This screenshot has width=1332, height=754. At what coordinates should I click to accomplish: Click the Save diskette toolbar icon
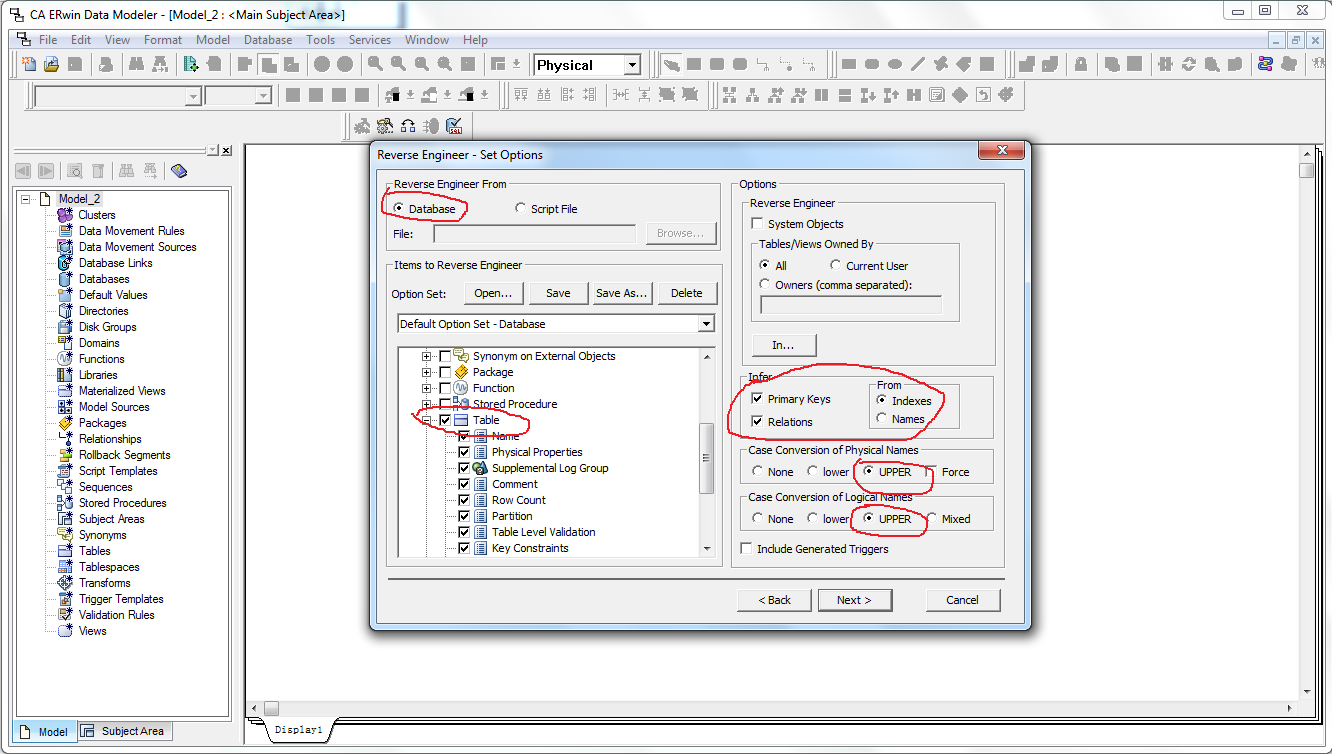point(74,65)
